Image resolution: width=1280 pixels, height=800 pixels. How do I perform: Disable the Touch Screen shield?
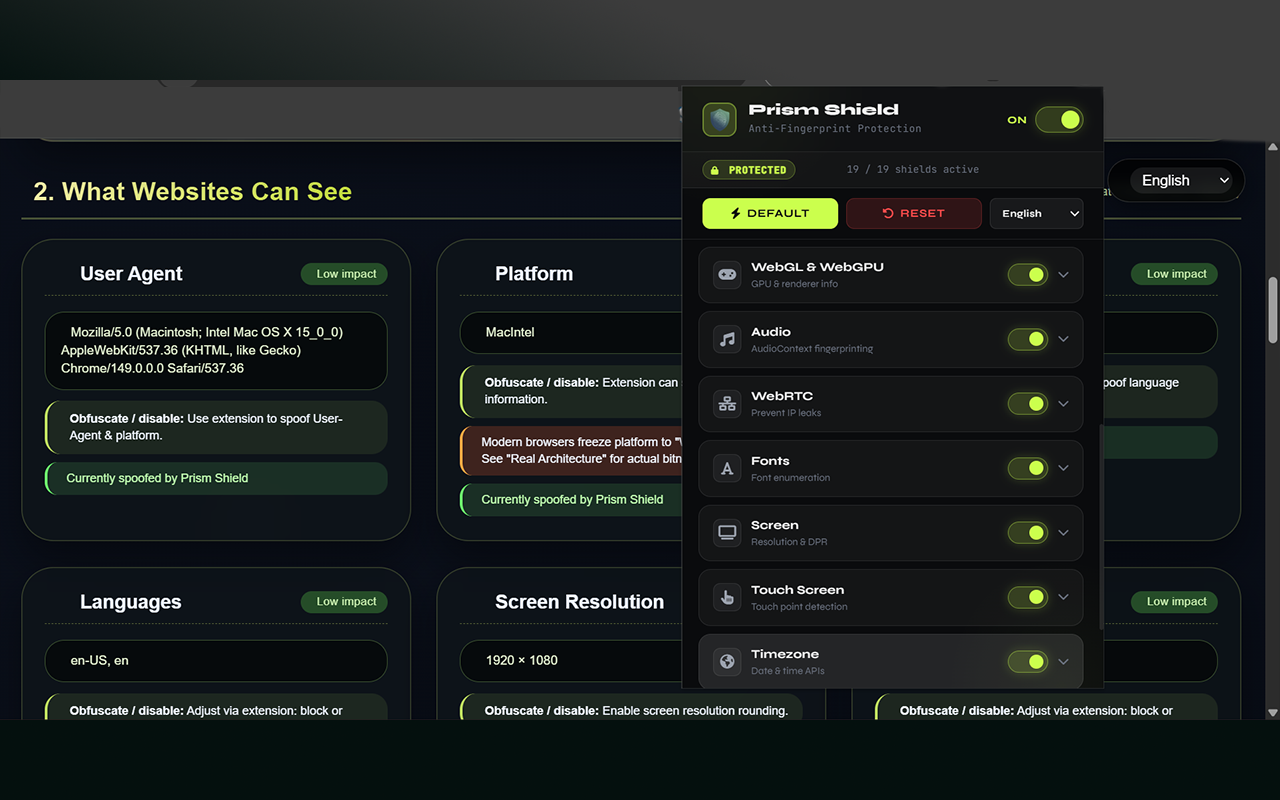click(x=1028, y=597)
